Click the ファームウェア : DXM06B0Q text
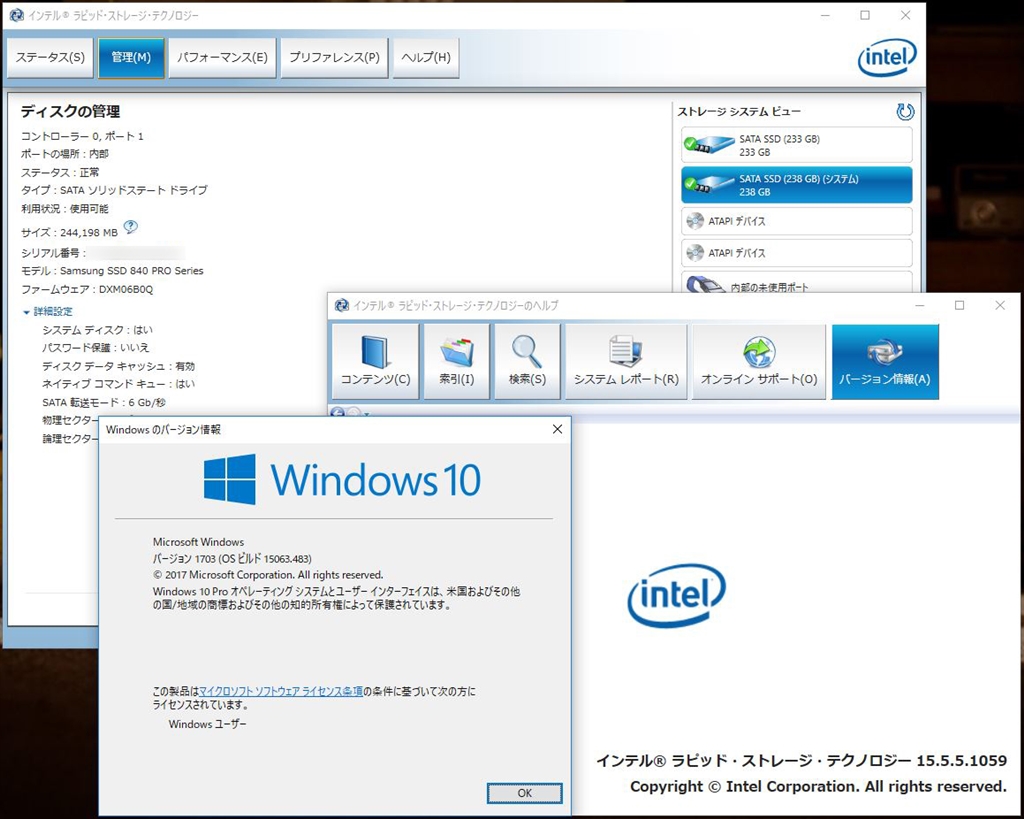 pyautogui.click(x=87, y=289)
